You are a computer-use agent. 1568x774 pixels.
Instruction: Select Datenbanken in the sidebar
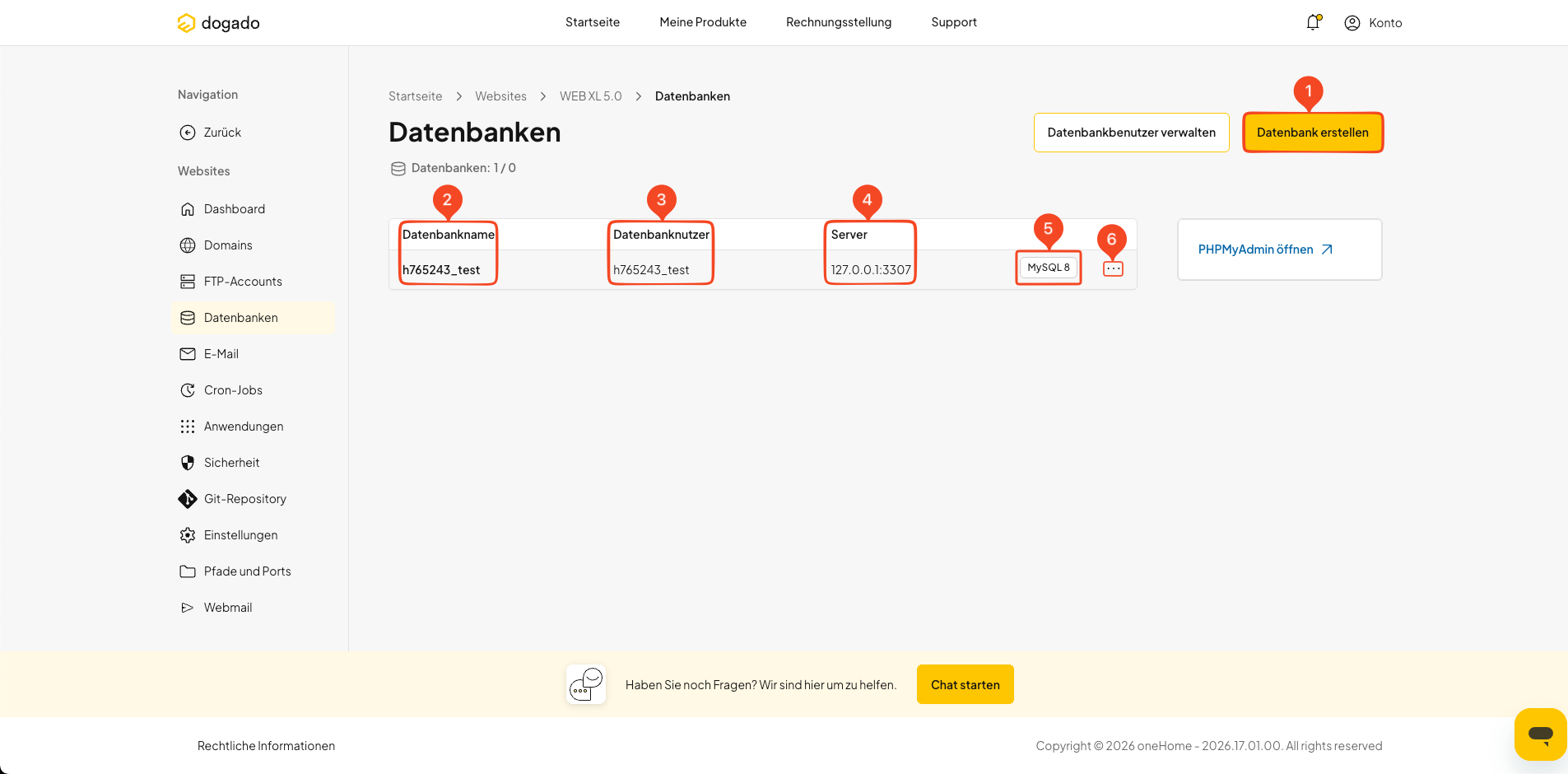coord(254,318)
